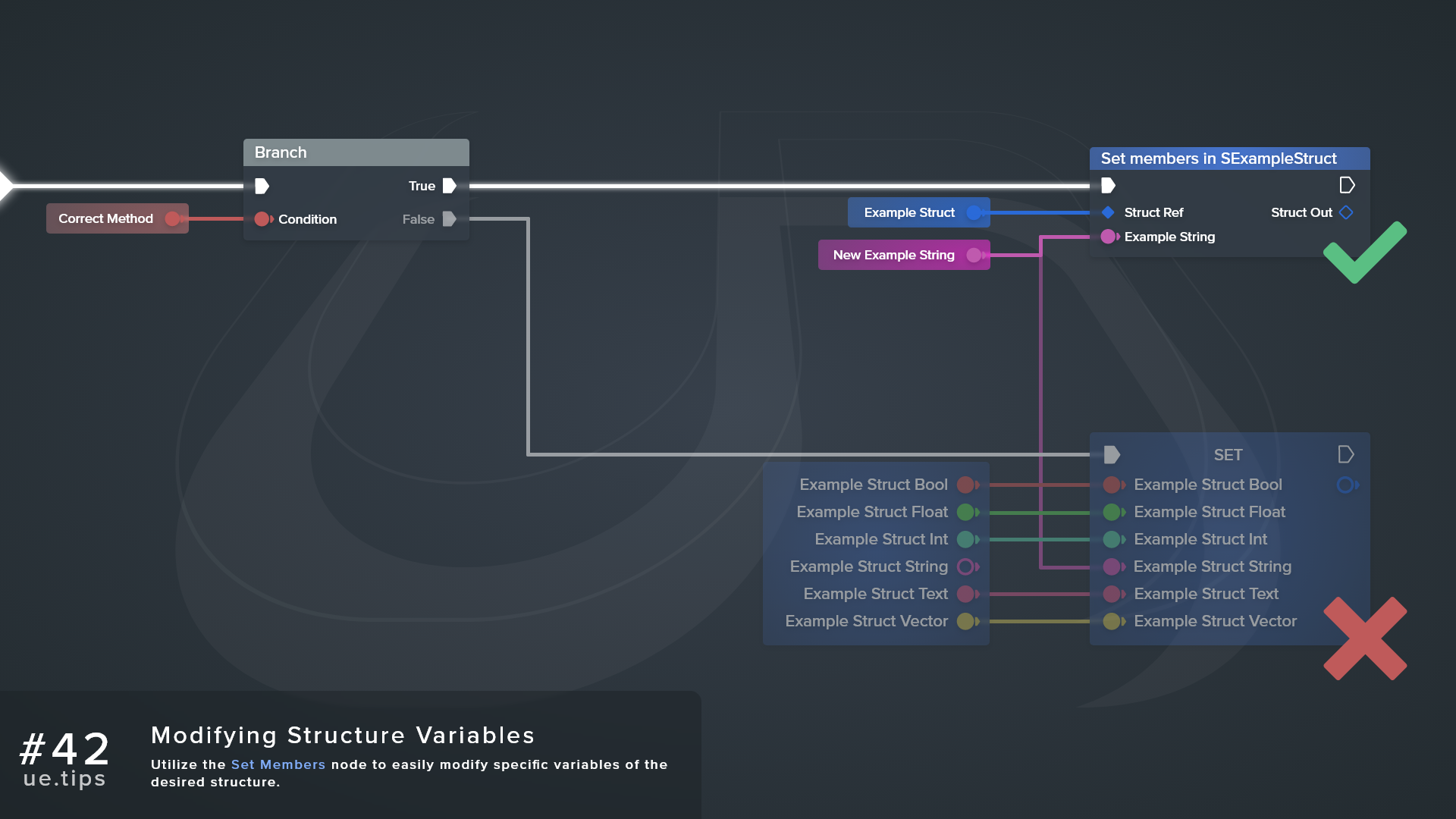Click the Branch node's input execution pin
The height and width of the screenshot is (819, 1456).
pos(262,186)
